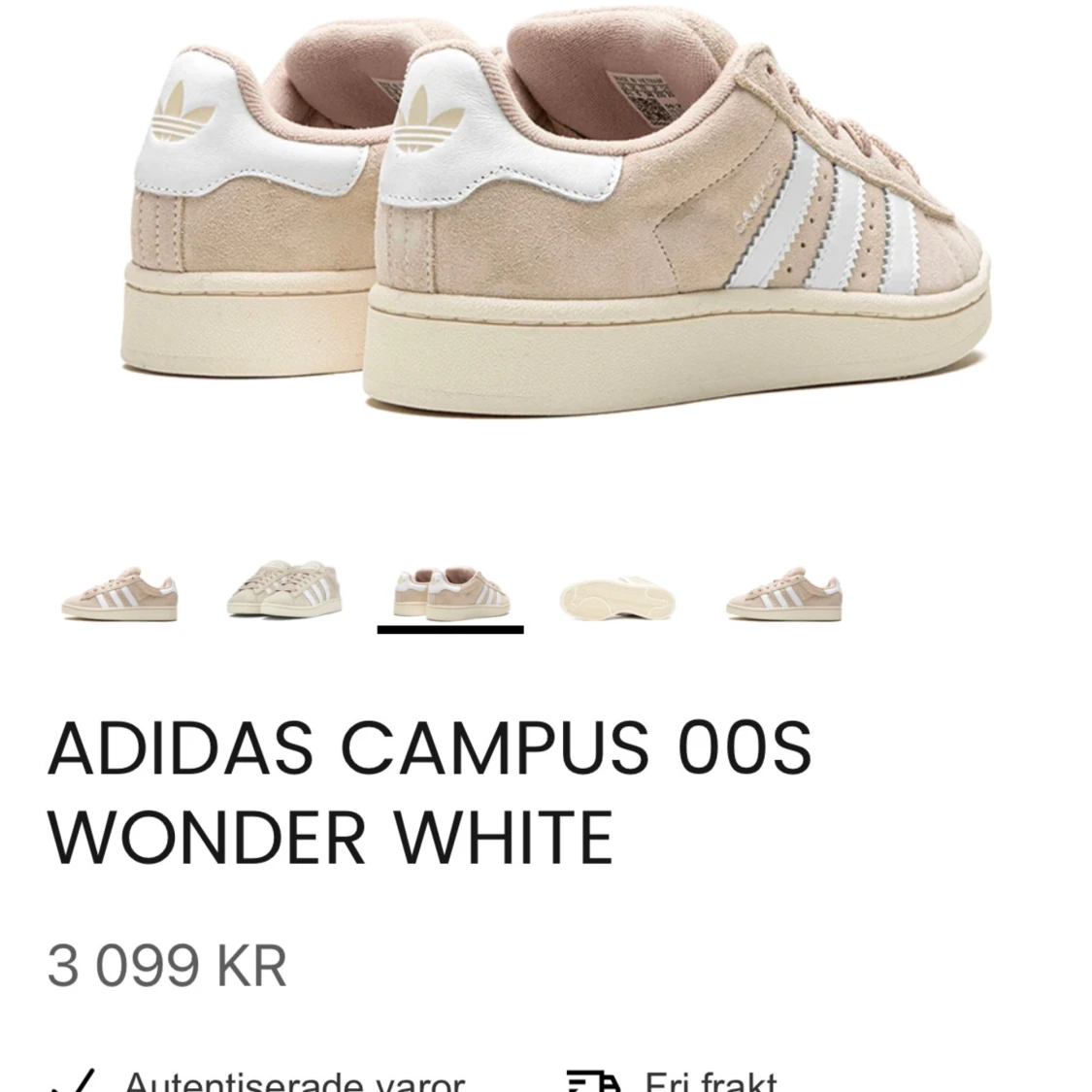Image resolution: width=1092 pixels, height=1092 pixels.
Task: Click the Adidas trefoil logo on right heel
Action: pyautogui.click(x=429, y=119)
